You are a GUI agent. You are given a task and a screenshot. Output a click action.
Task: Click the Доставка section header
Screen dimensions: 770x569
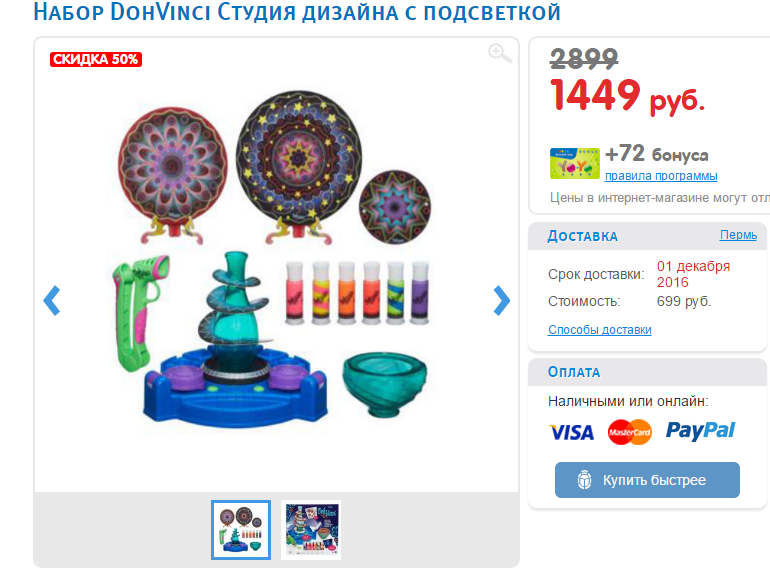pyautogui.click(x=582, y=236)
